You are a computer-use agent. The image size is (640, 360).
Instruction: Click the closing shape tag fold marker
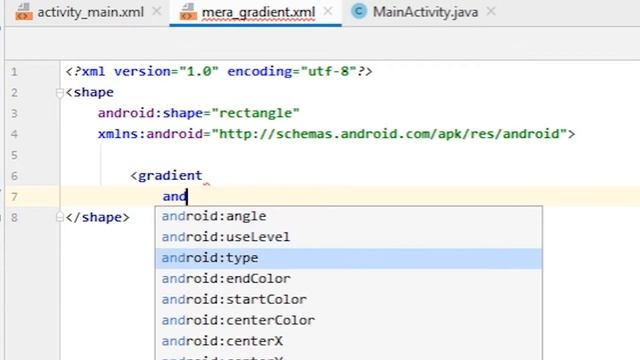[60, 217]
